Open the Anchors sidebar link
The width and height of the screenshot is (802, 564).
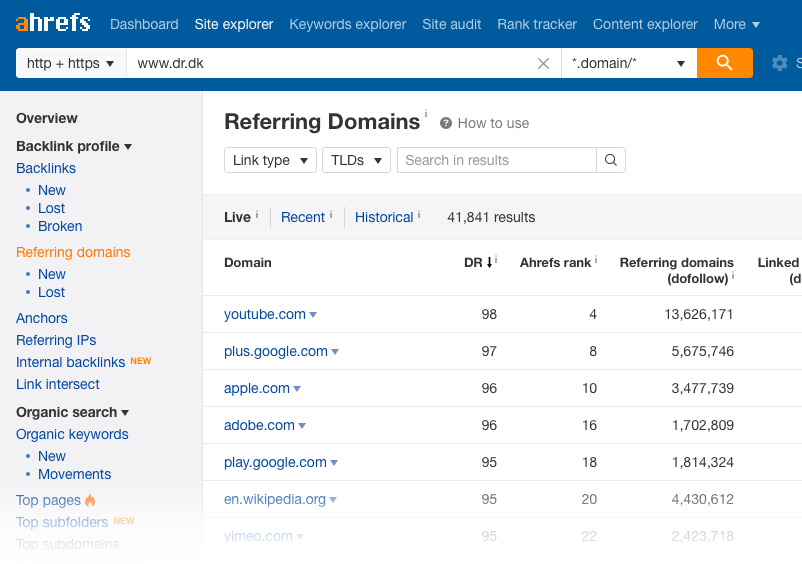pos(42,318)
